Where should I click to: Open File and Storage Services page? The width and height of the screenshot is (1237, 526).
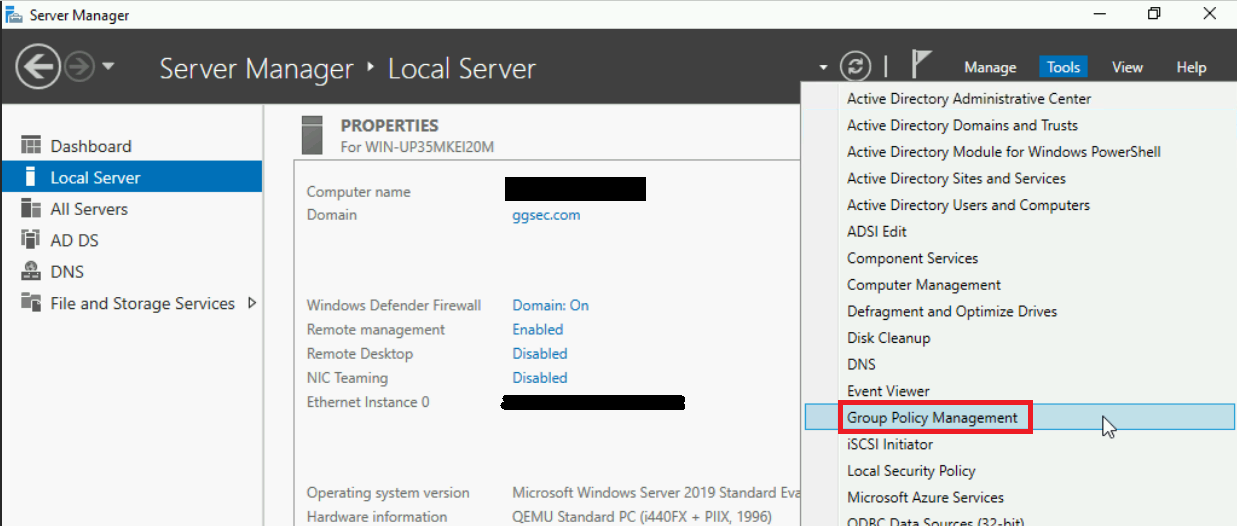(143, 303)
